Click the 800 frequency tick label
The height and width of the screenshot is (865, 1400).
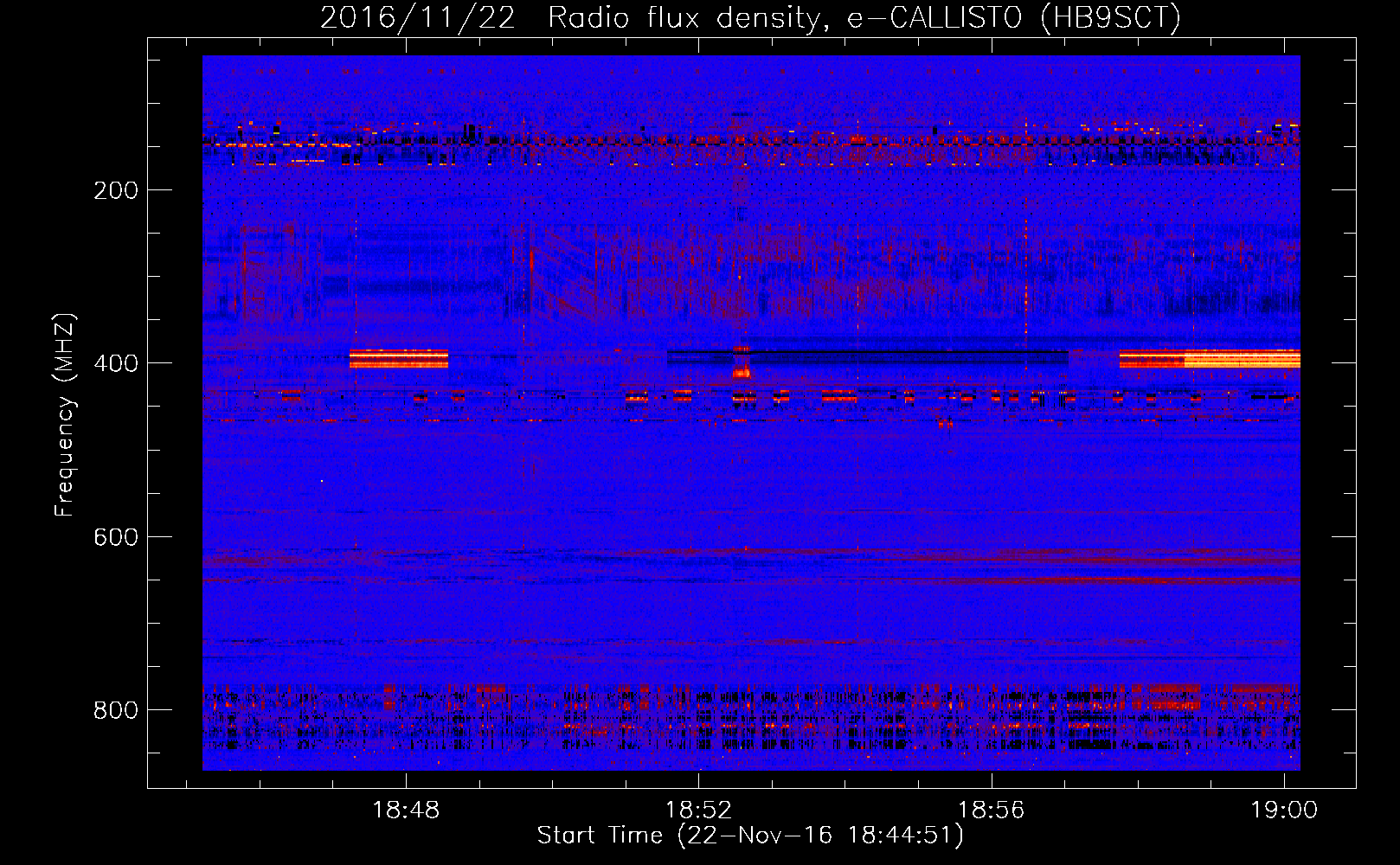[116, 710]
